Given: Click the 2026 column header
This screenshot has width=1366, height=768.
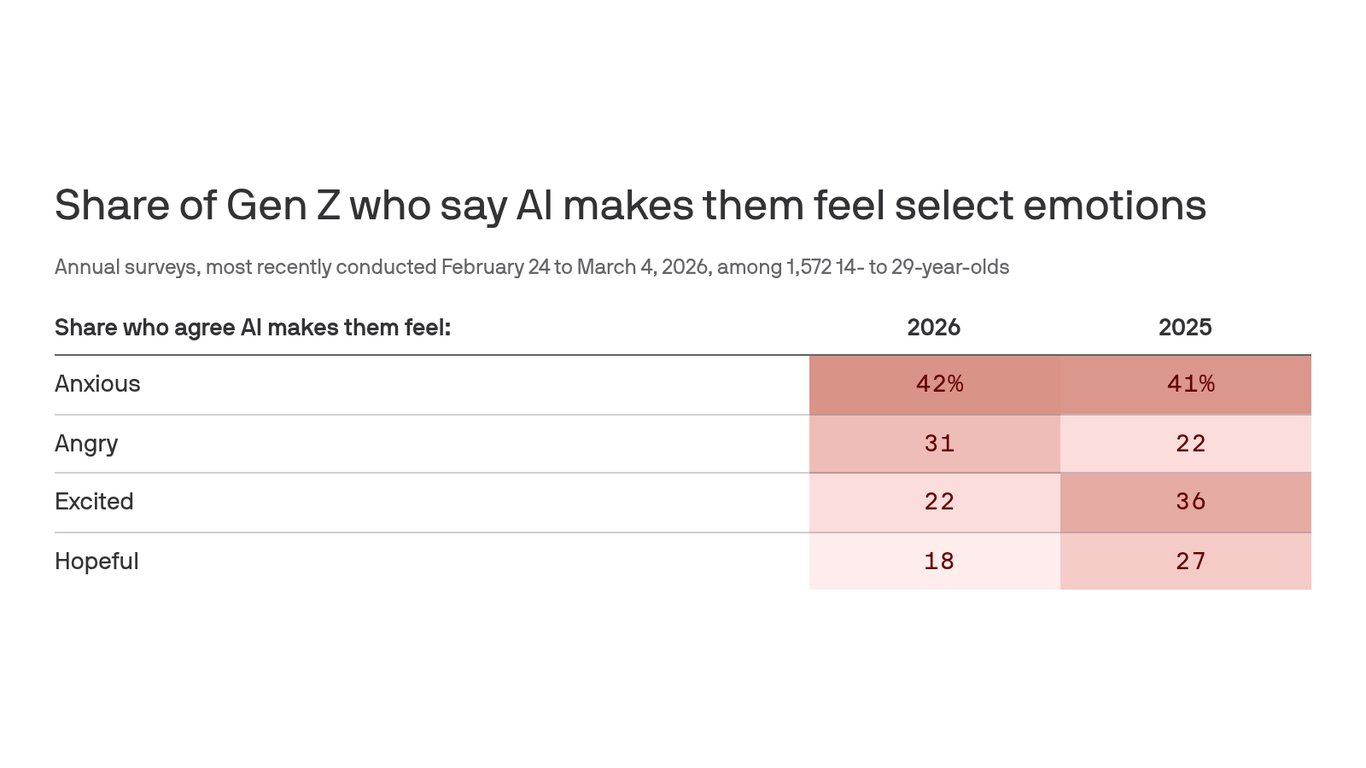Looking at the screenshot, I should click(x=933, y=327).
